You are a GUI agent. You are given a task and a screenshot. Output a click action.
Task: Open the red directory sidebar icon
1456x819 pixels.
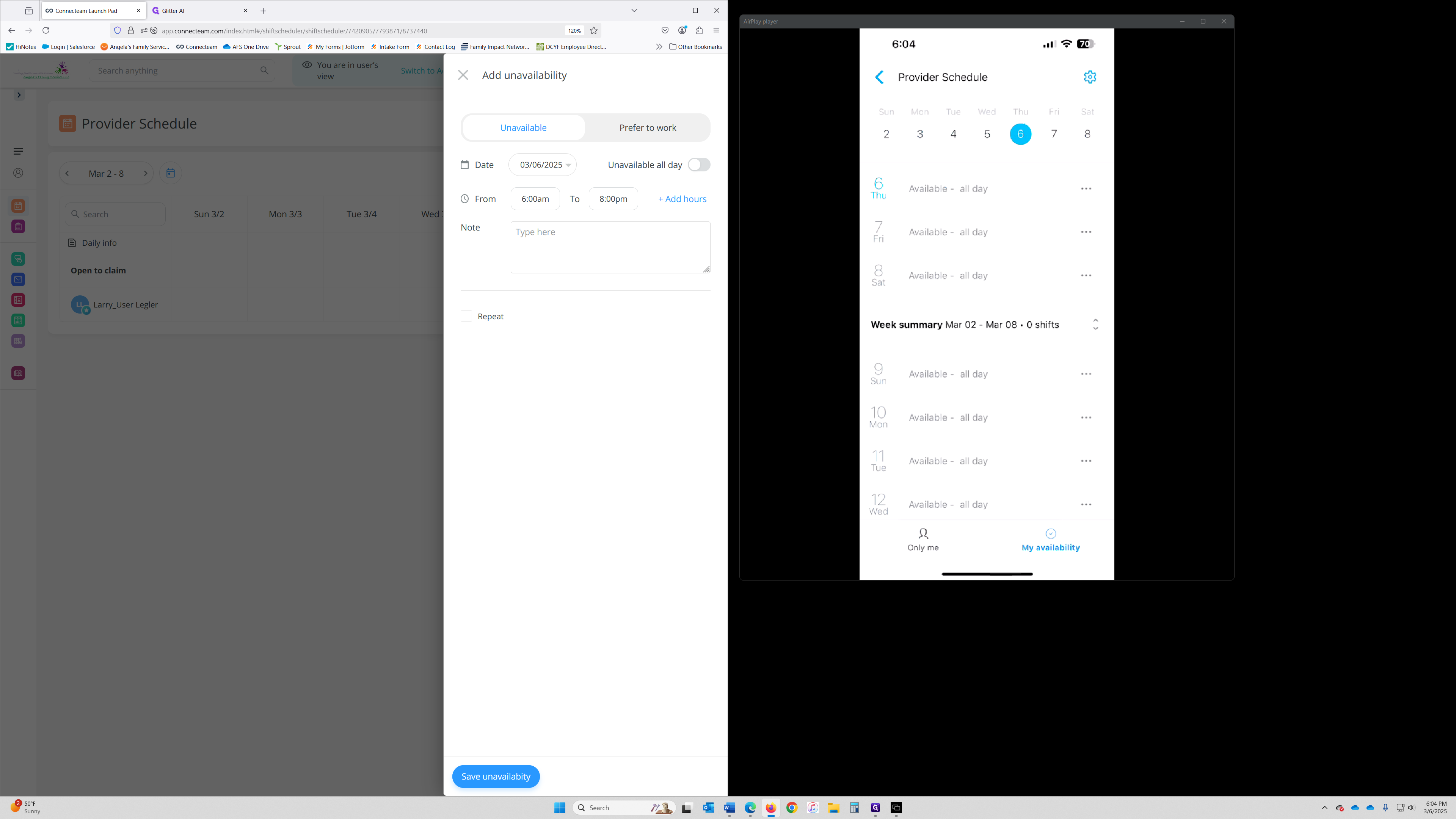click(18, 300)
